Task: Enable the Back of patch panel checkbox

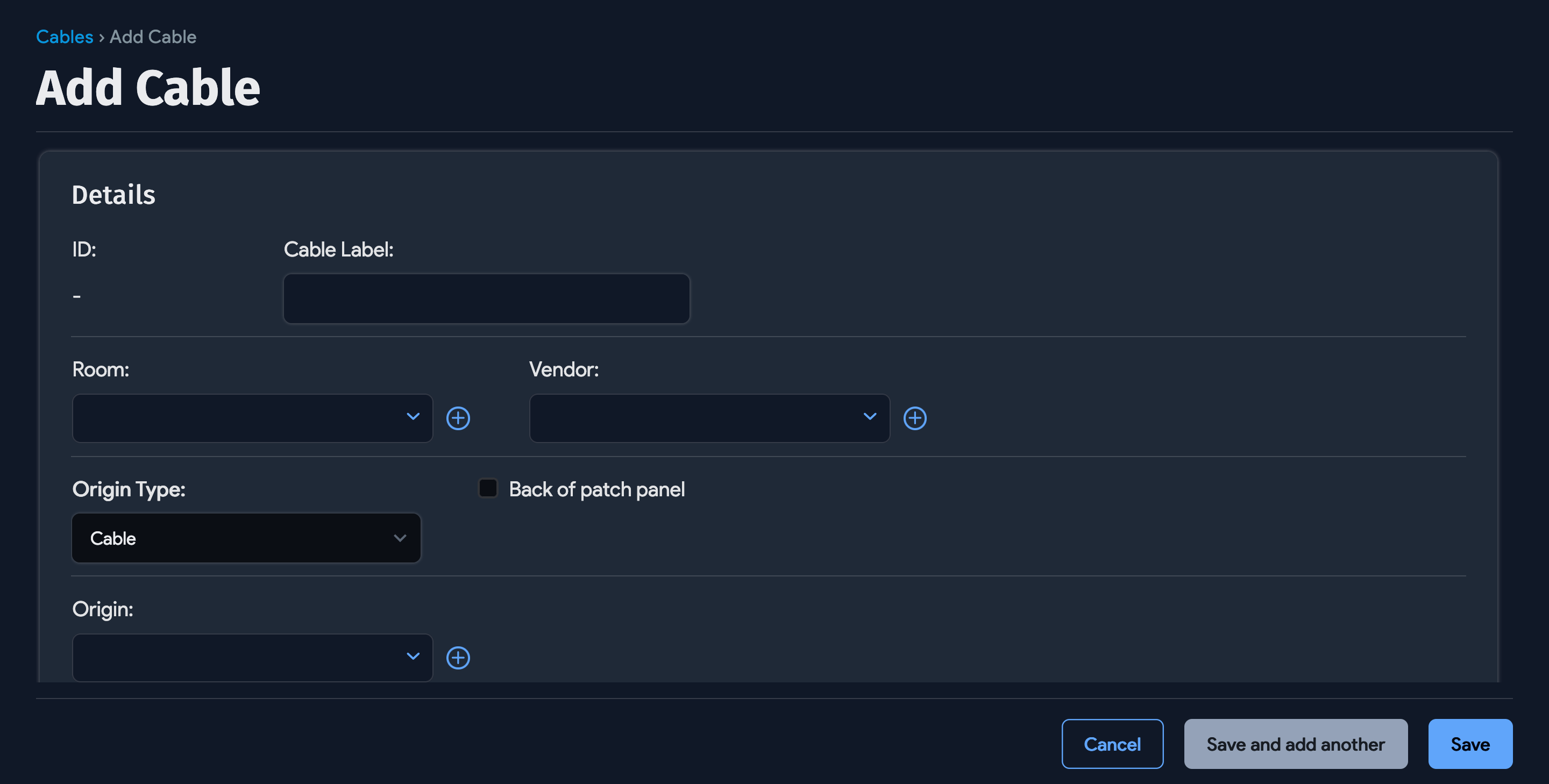Action: click(488, 488)
